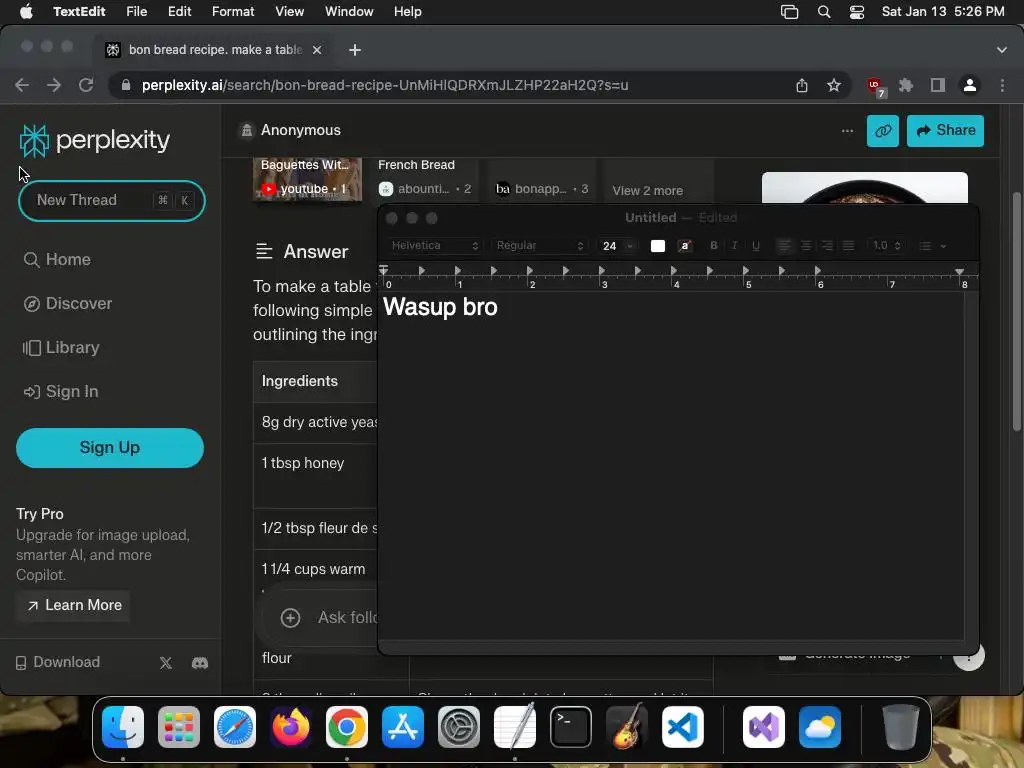Viewport: 1024px width, 768px height.
Task: Set right text alignment in TextEdit
Action: (827, 246)
